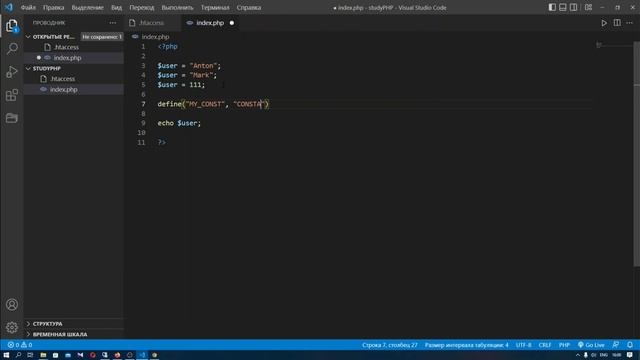
Task: Open the Manage gear icon
Action: tap(12, 327)
